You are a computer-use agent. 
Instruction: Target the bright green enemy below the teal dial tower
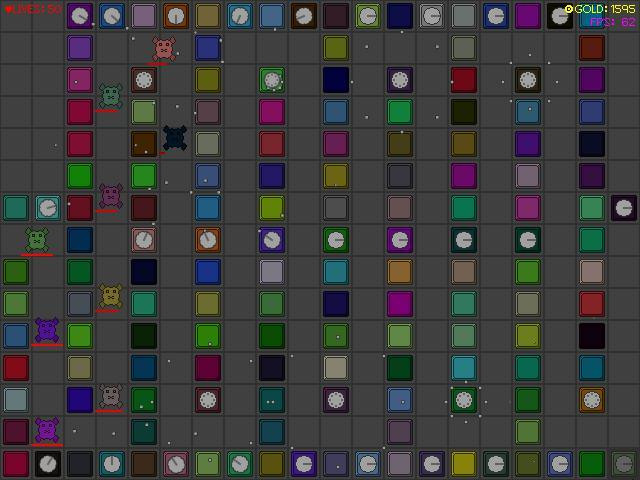[x=37, y=240]
